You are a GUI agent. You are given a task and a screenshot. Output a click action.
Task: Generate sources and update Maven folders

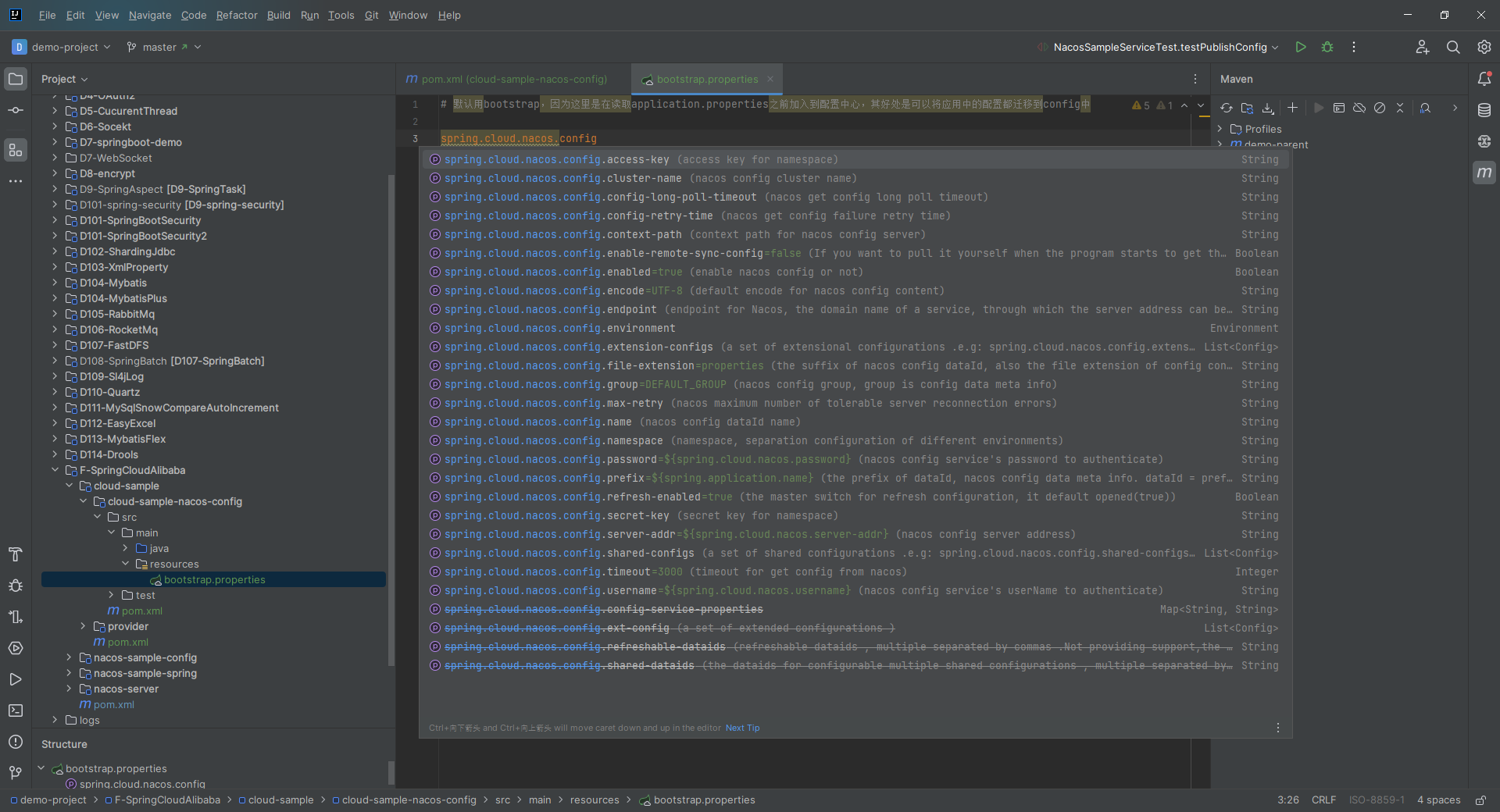pyautogui.click(x=1247, y=108)
